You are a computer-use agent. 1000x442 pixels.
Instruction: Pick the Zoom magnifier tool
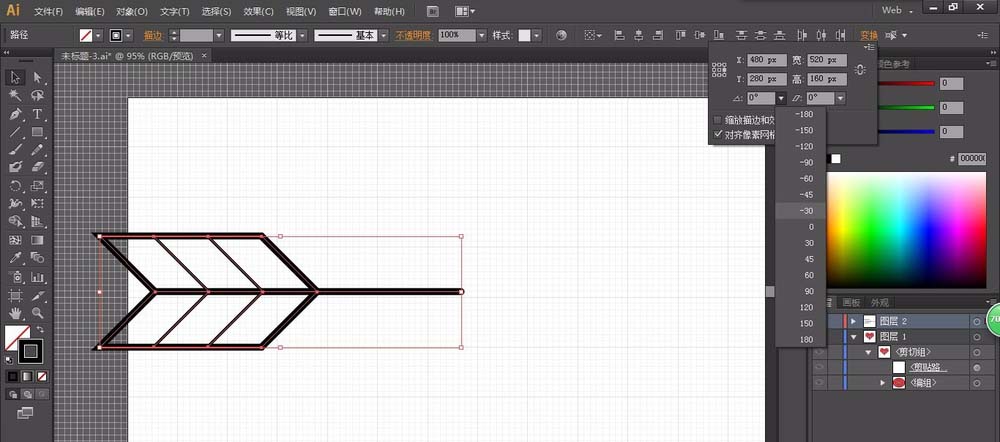click(x=38, y=313)
